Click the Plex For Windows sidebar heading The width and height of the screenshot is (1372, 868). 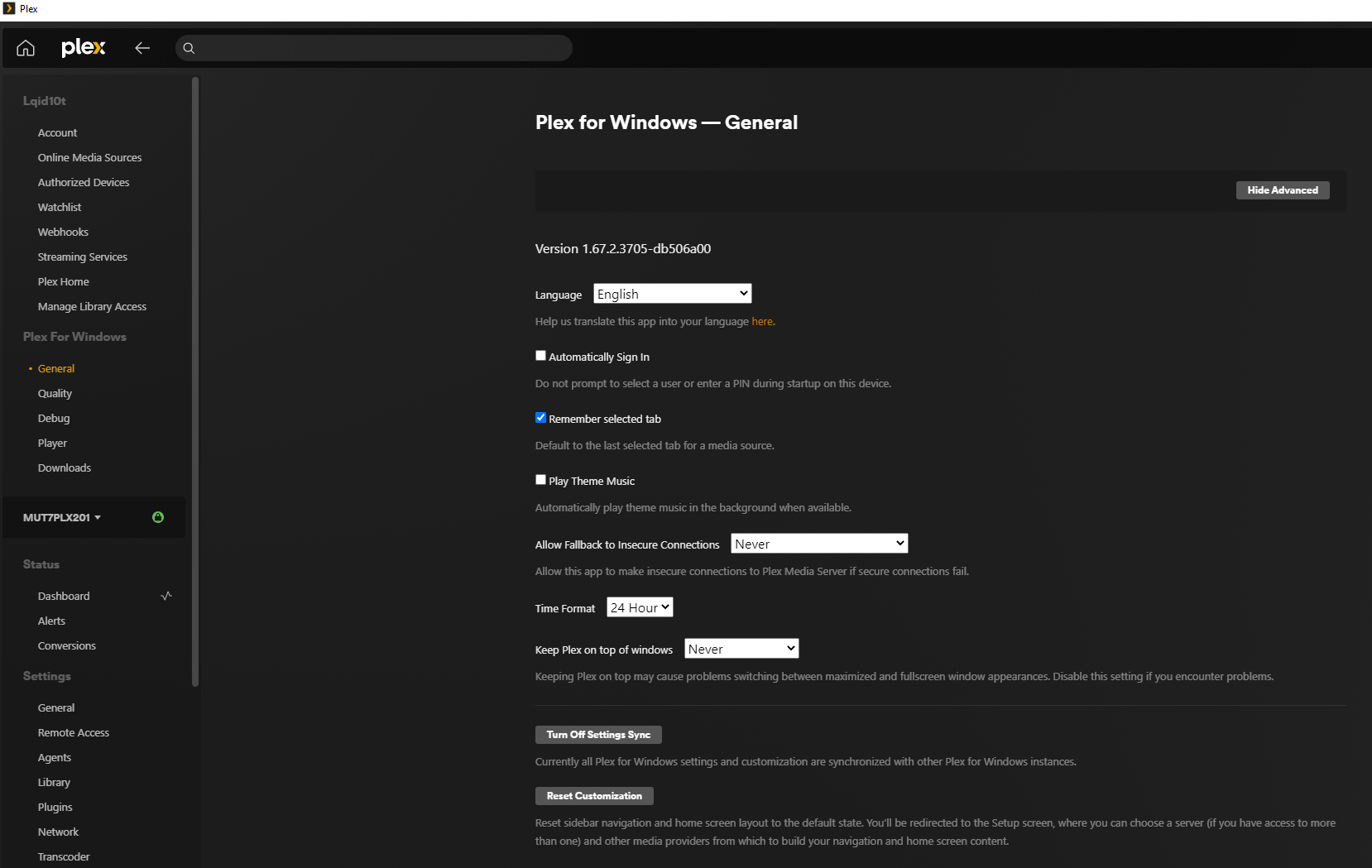click(74, 337)
